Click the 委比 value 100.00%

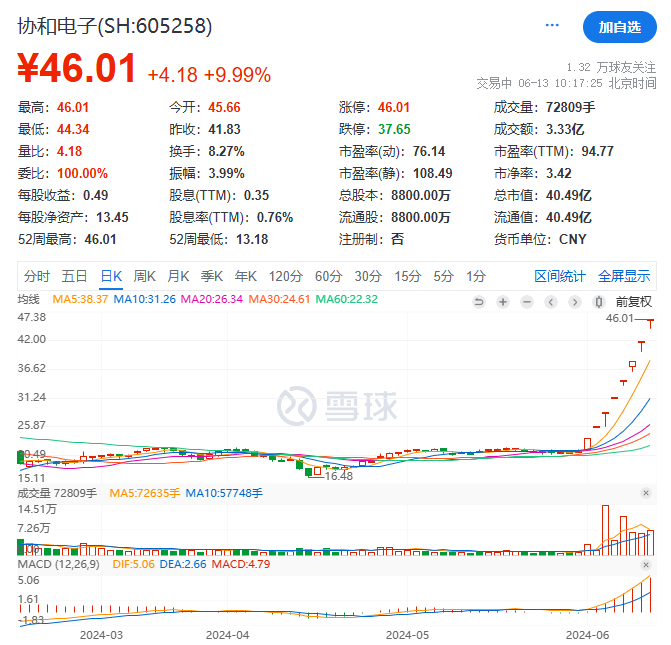click(82, 173)
